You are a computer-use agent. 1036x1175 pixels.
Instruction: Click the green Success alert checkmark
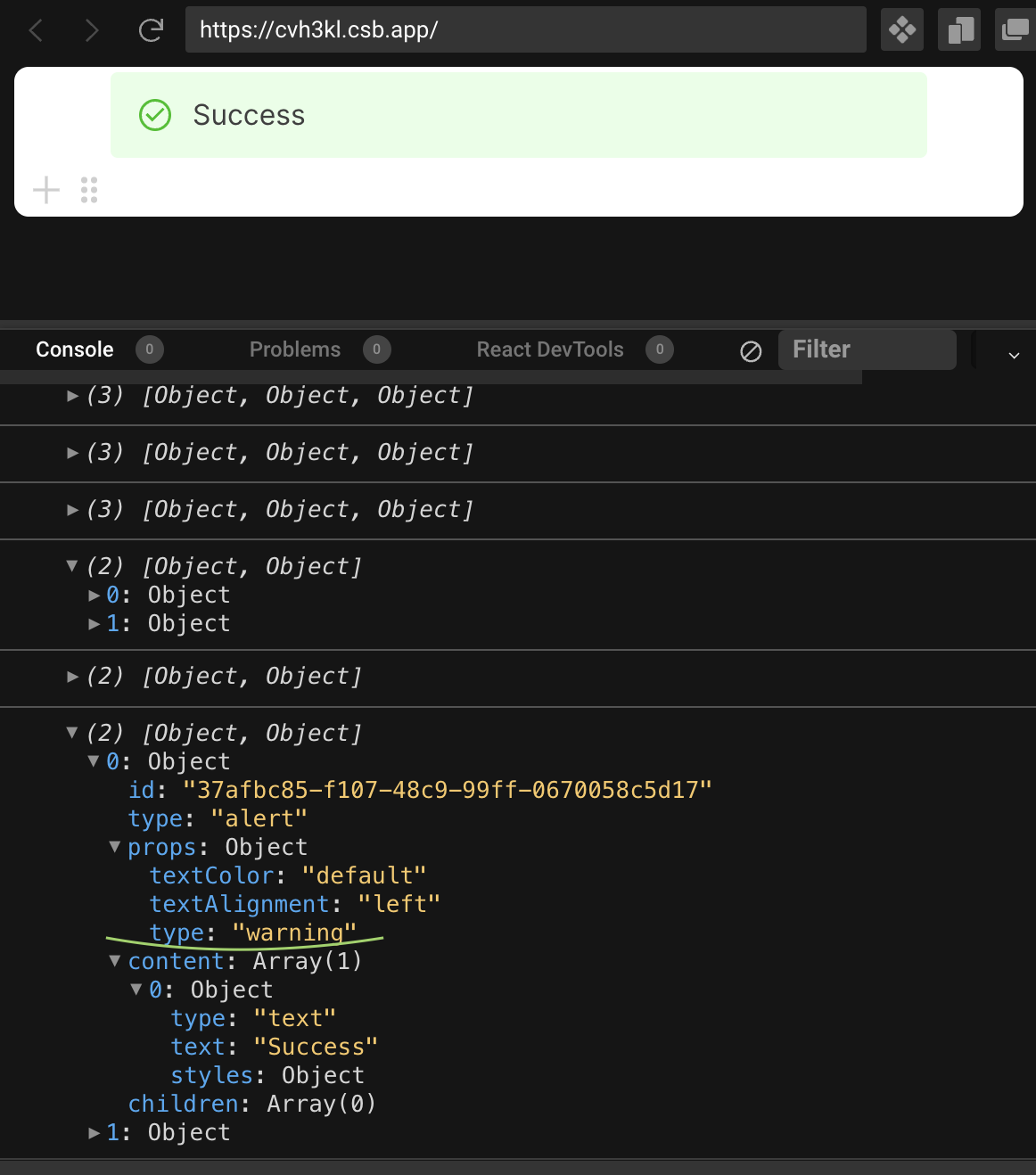[x=154, y=115]
